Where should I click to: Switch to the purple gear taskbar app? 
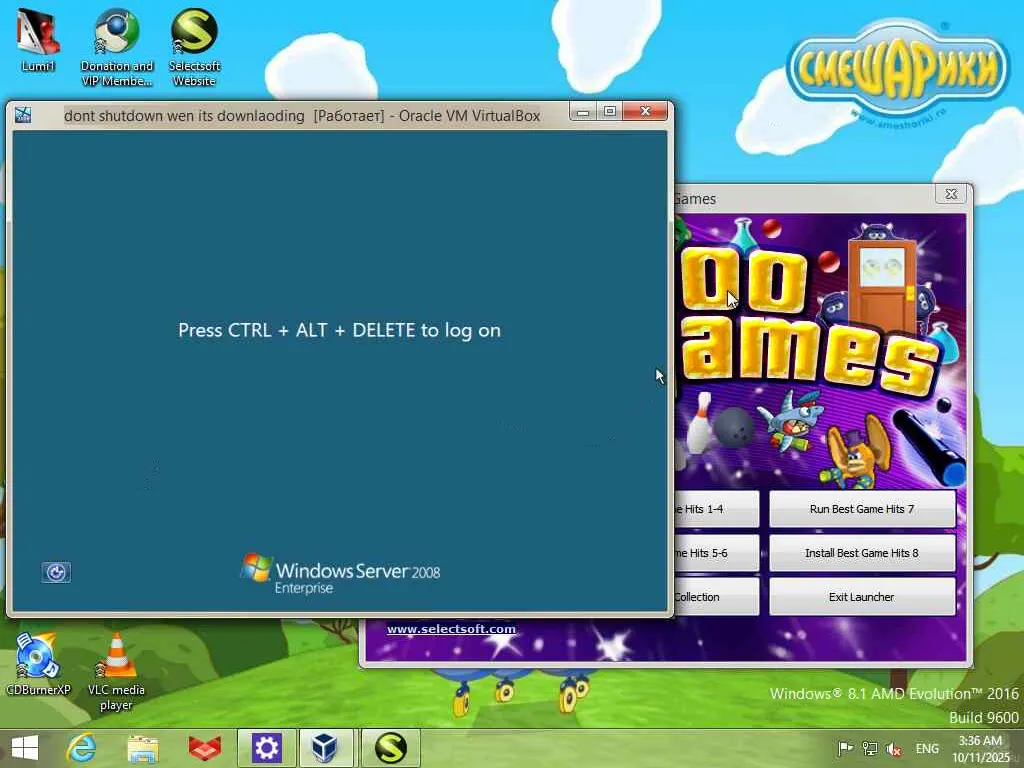266,748
